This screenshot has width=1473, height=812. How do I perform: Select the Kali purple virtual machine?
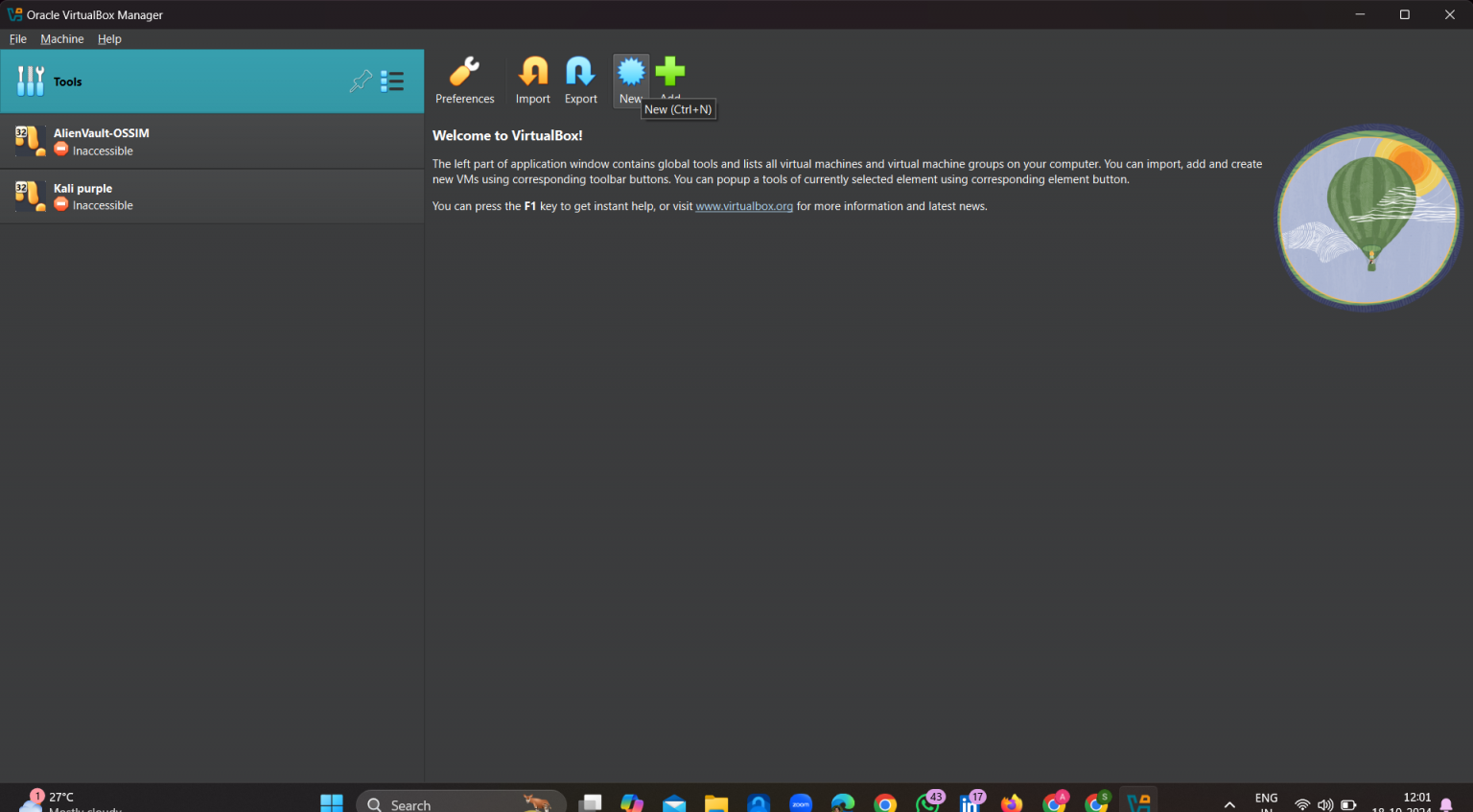pos(144,196)
